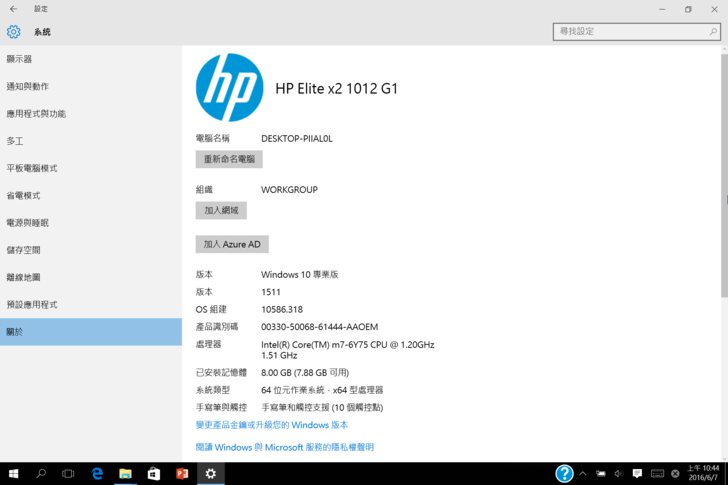Click the 加入網域 button

click(221, 210)
